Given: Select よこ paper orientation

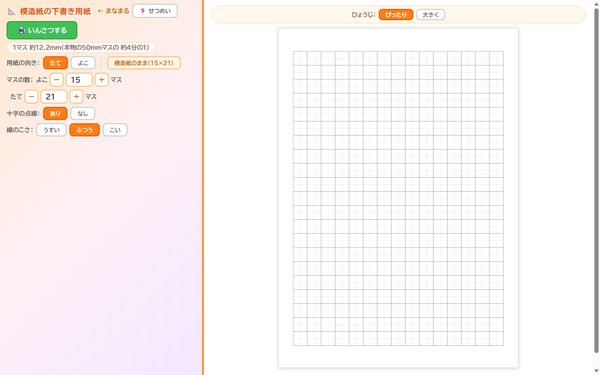Looking at the screenshot, I should [83, 63].
